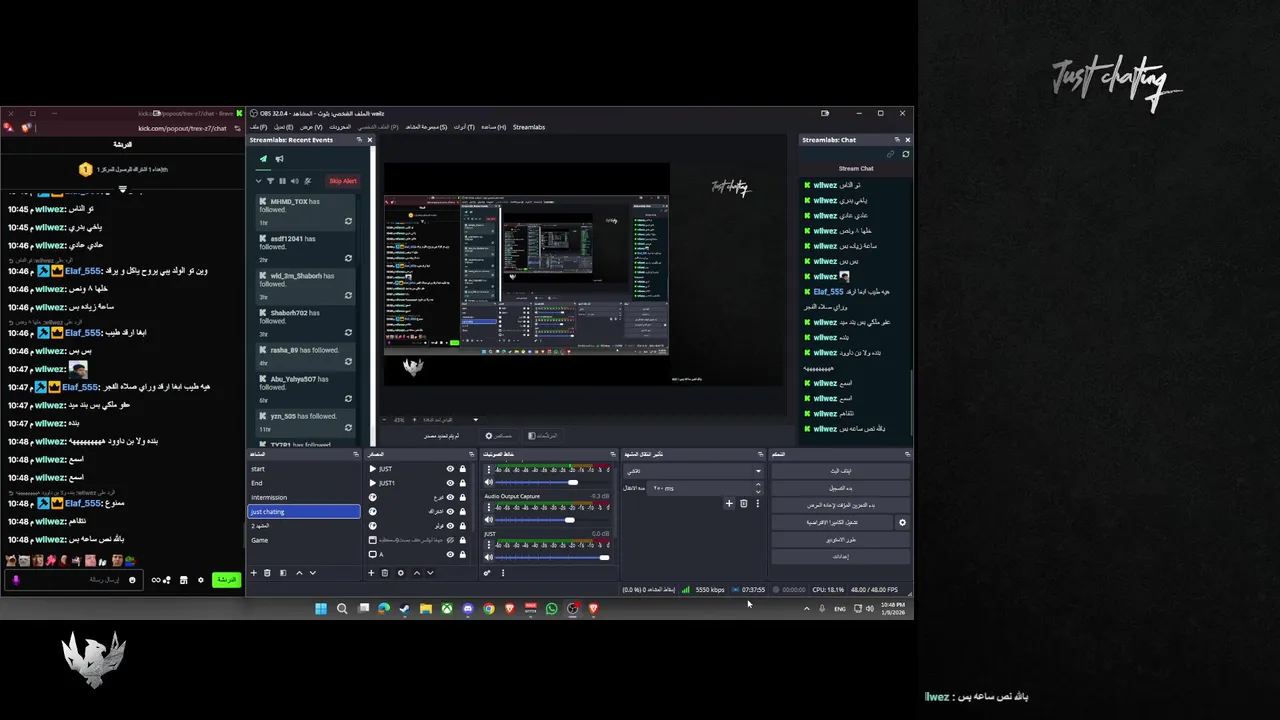Select the End scene
This screenshot has width=1280, height=720.
point(303,483)
